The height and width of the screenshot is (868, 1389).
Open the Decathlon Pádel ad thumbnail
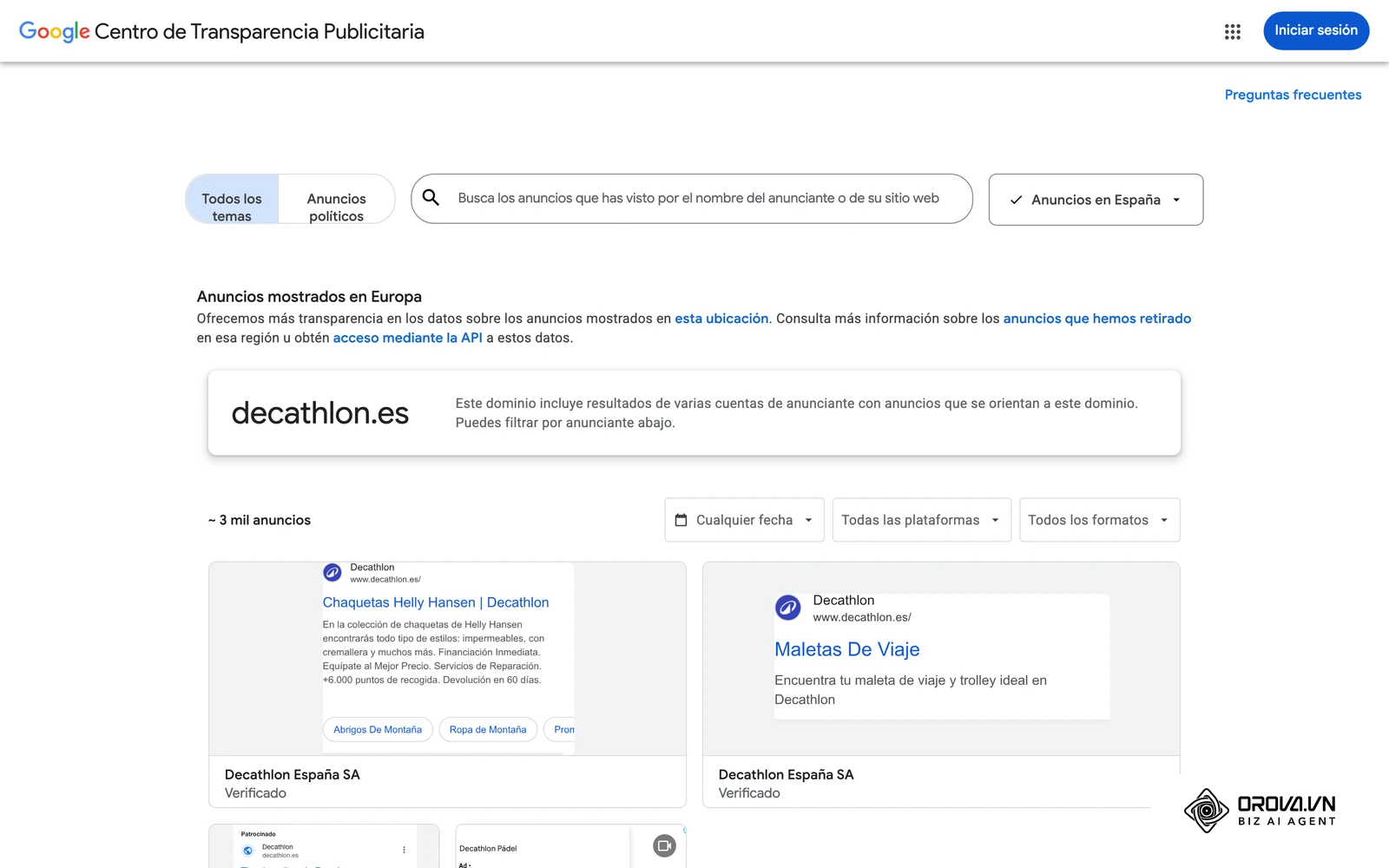(570, 846)
